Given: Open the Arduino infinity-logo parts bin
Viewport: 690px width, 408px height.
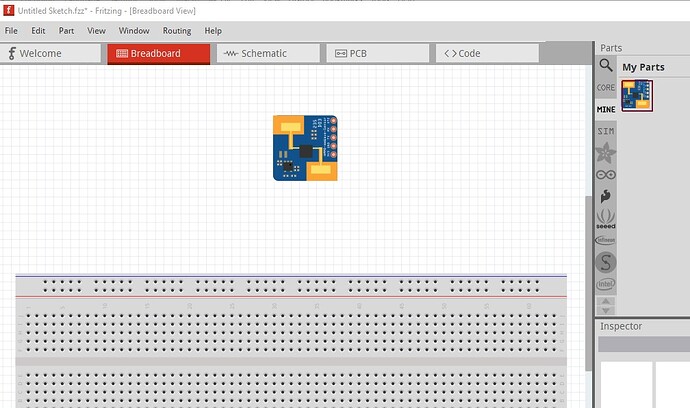Looking at the screenshot, I should [x=606, y=175].
